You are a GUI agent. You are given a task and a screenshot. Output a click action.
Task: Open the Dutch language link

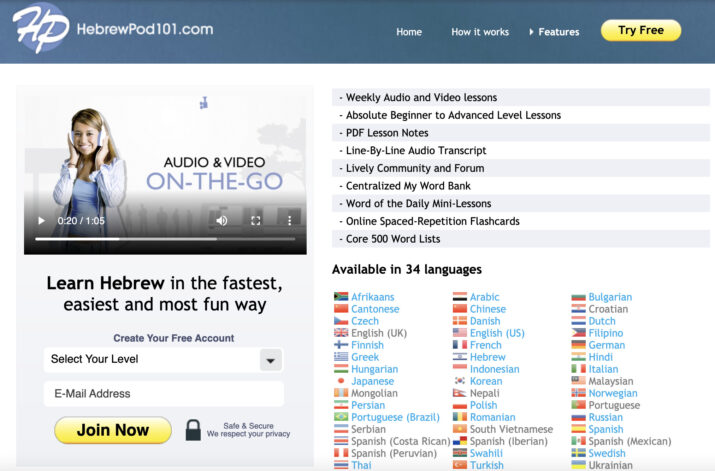602,321
